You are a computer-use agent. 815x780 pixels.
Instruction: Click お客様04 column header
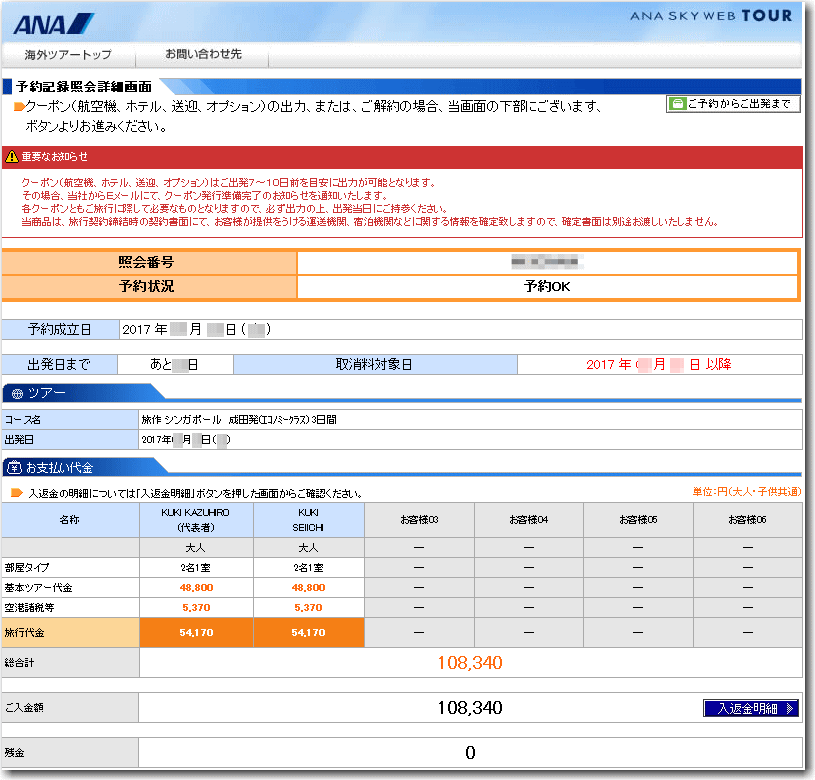[x=529, y=520]
